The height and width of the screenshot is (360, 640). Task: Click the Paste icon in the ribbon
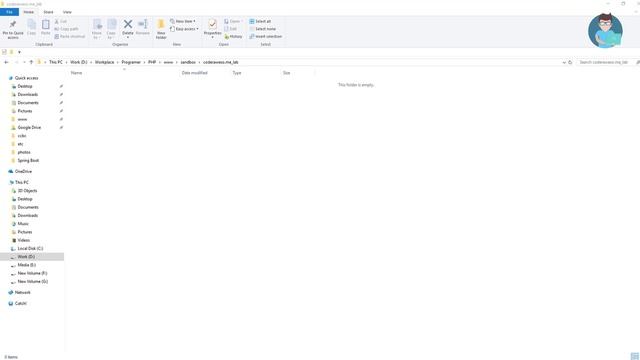[x=46, y=25]
